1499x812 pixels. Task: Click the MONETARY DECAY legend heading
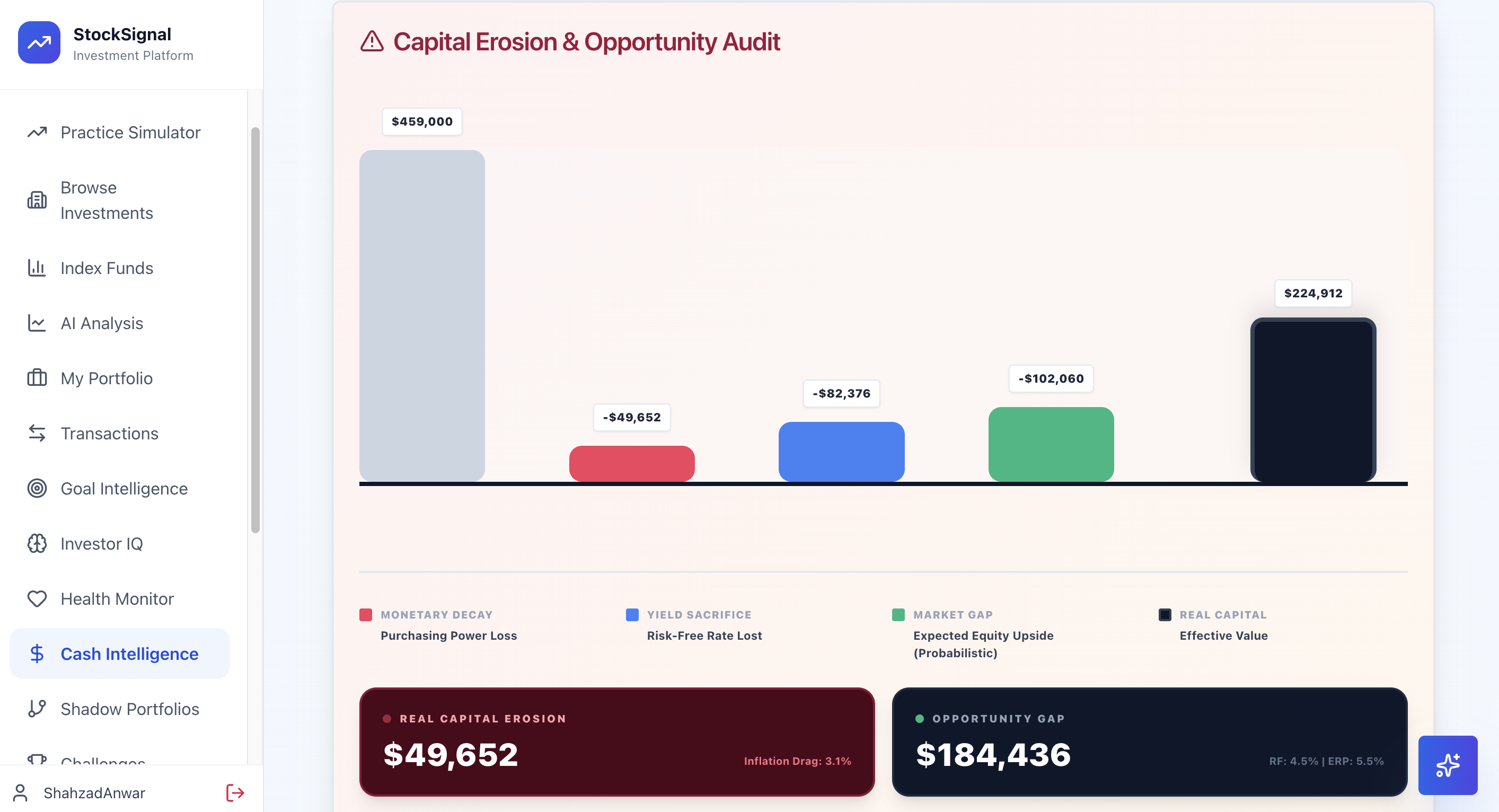pos(436,615)
